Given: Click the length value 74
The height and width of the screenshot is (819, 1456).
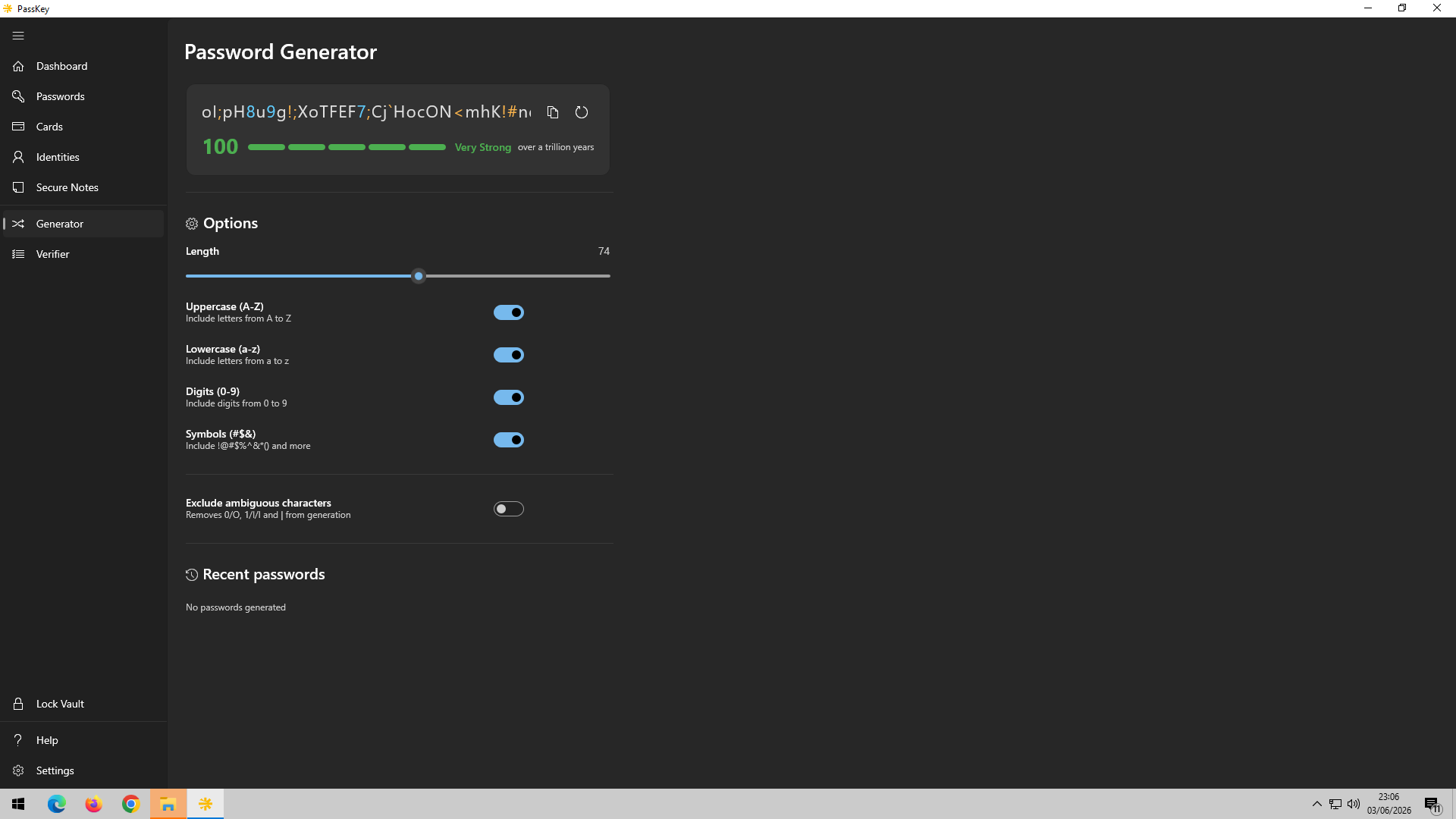Looking at the screenshot, I should pyautogui.click(x=604, y=251).
